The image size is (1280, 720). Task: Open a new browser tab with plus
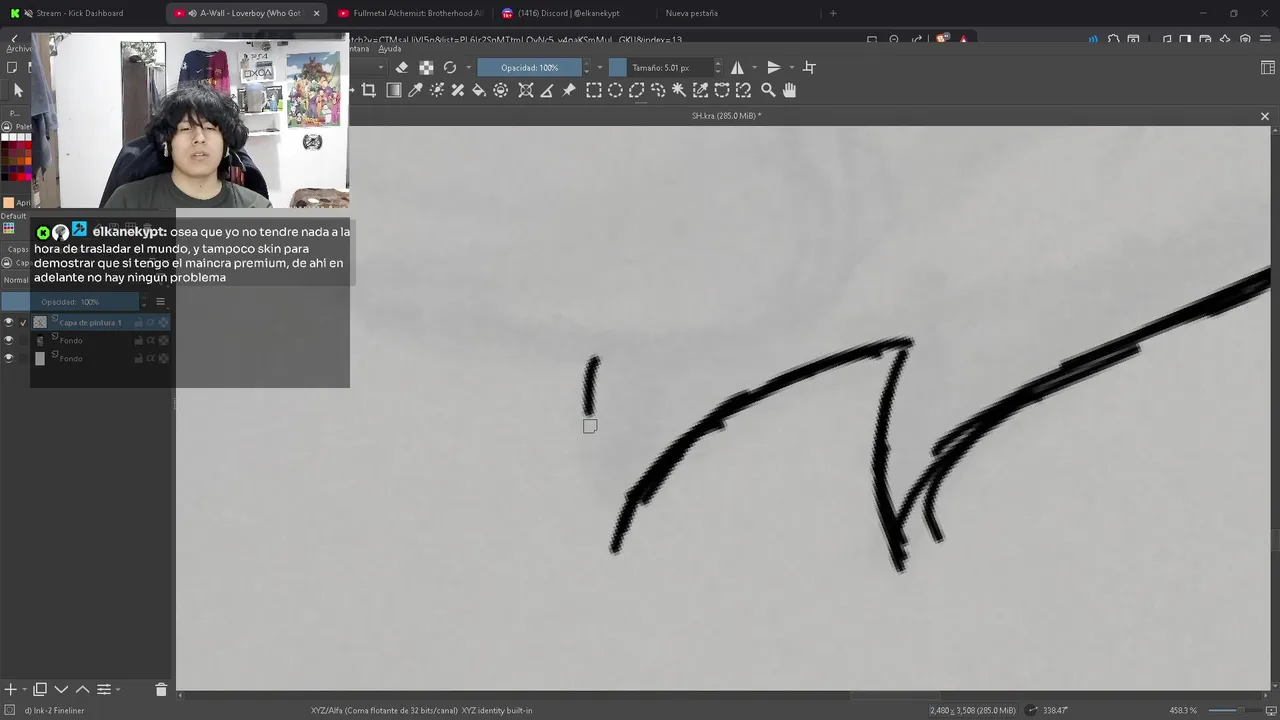(833, 13)
